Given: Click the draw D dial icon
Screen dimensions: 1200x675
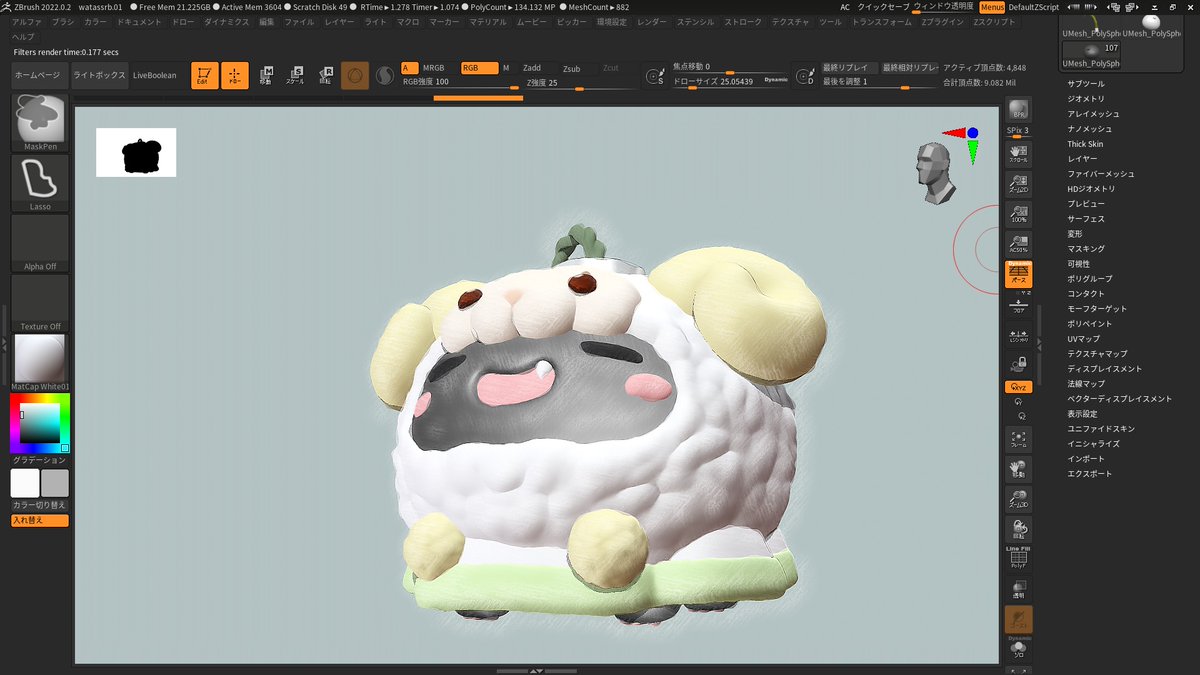Looking at the screenshot, I should click(805, 76).
